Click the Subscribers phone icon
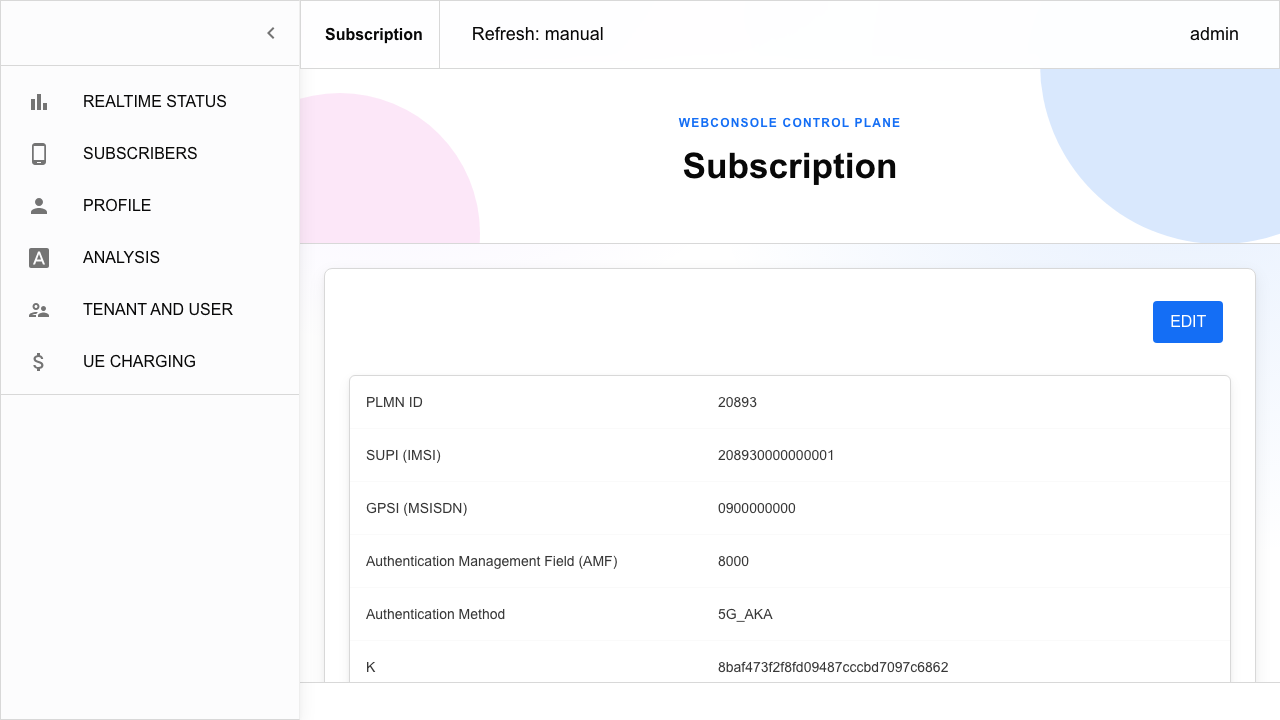The image size is (1280, 720). (39, 154)
